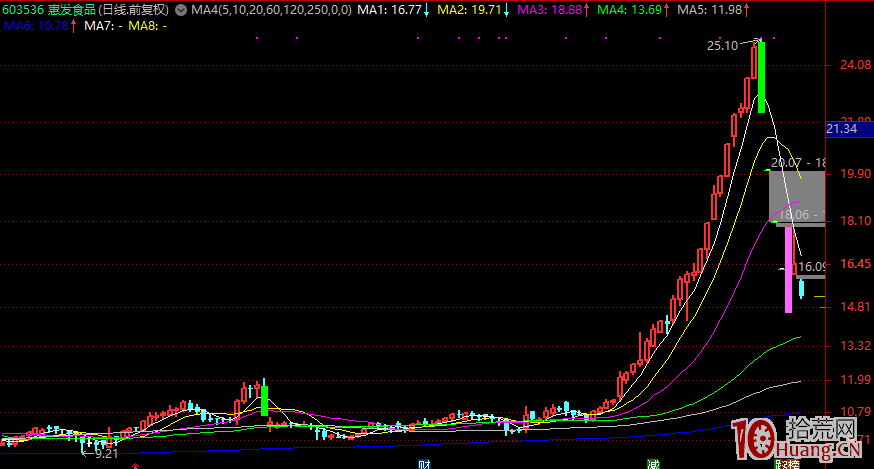This screenshot has width=874, height=469.
Task: Click the 16.09 gap label
Action: pyautogui.click(x=812, y=267)
